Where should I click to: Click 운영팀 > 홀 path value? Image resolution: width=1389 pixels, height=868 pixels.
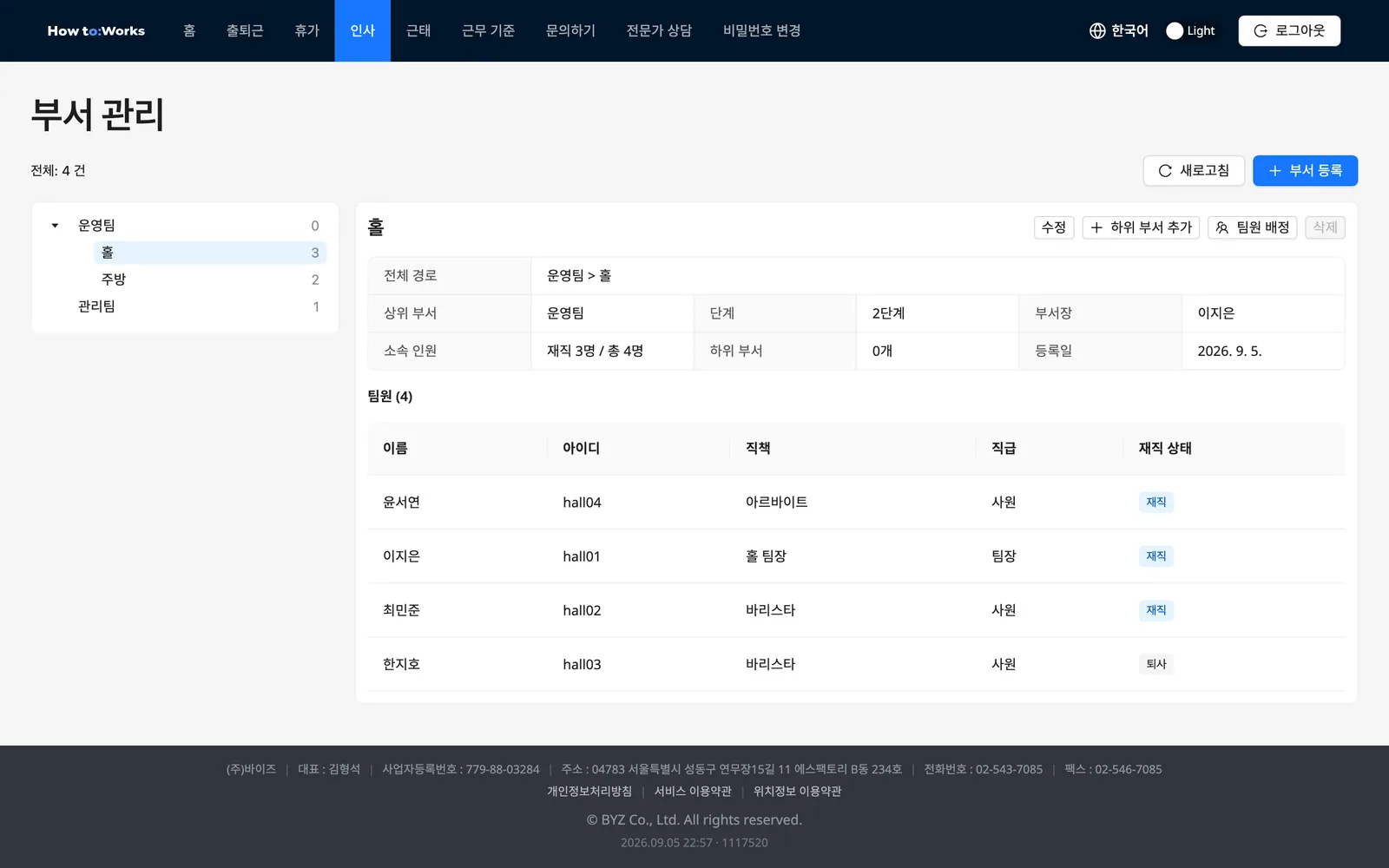coord(579,276)
